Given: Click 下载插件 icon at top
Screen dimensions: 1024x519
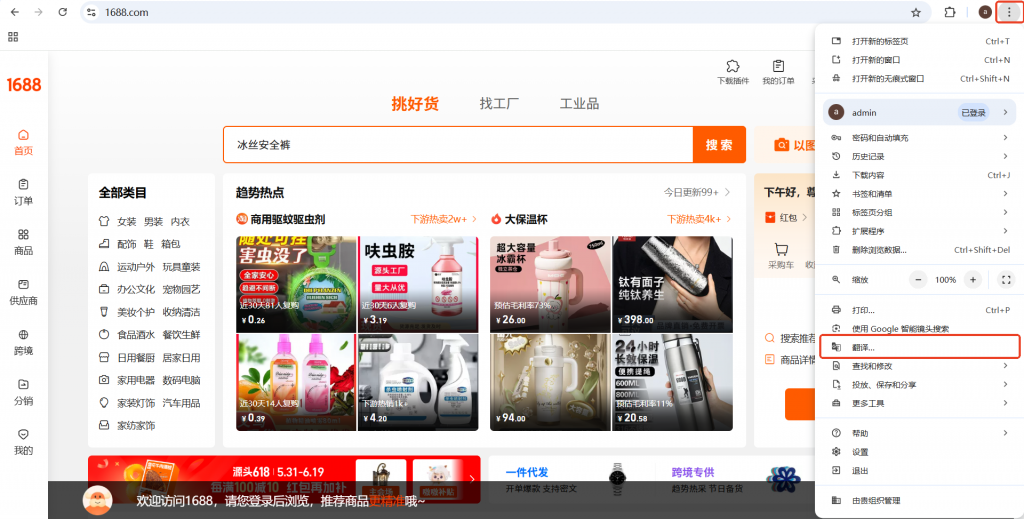Looking at the screenshot, I should click(733, 72).
